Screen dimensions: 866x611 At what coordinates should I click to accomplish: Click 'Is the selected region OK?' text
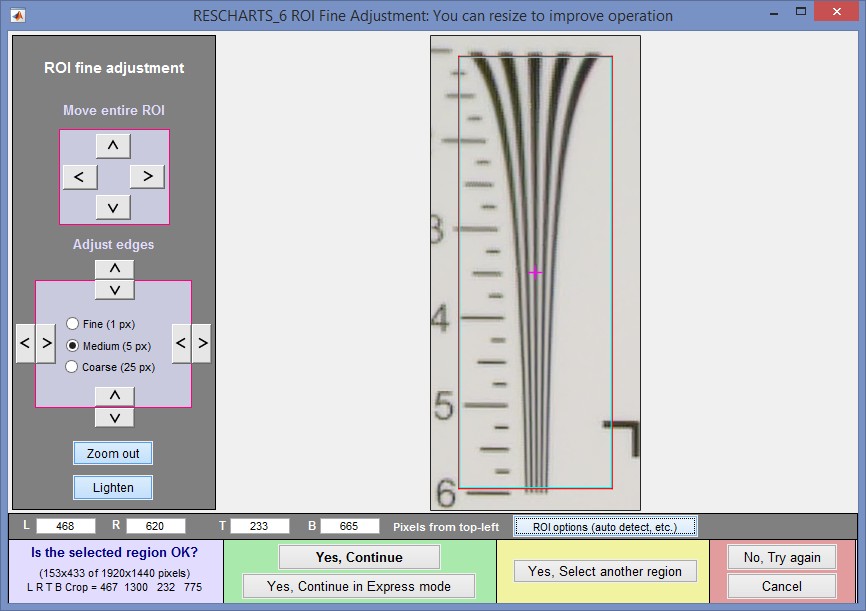coord(114,552)
